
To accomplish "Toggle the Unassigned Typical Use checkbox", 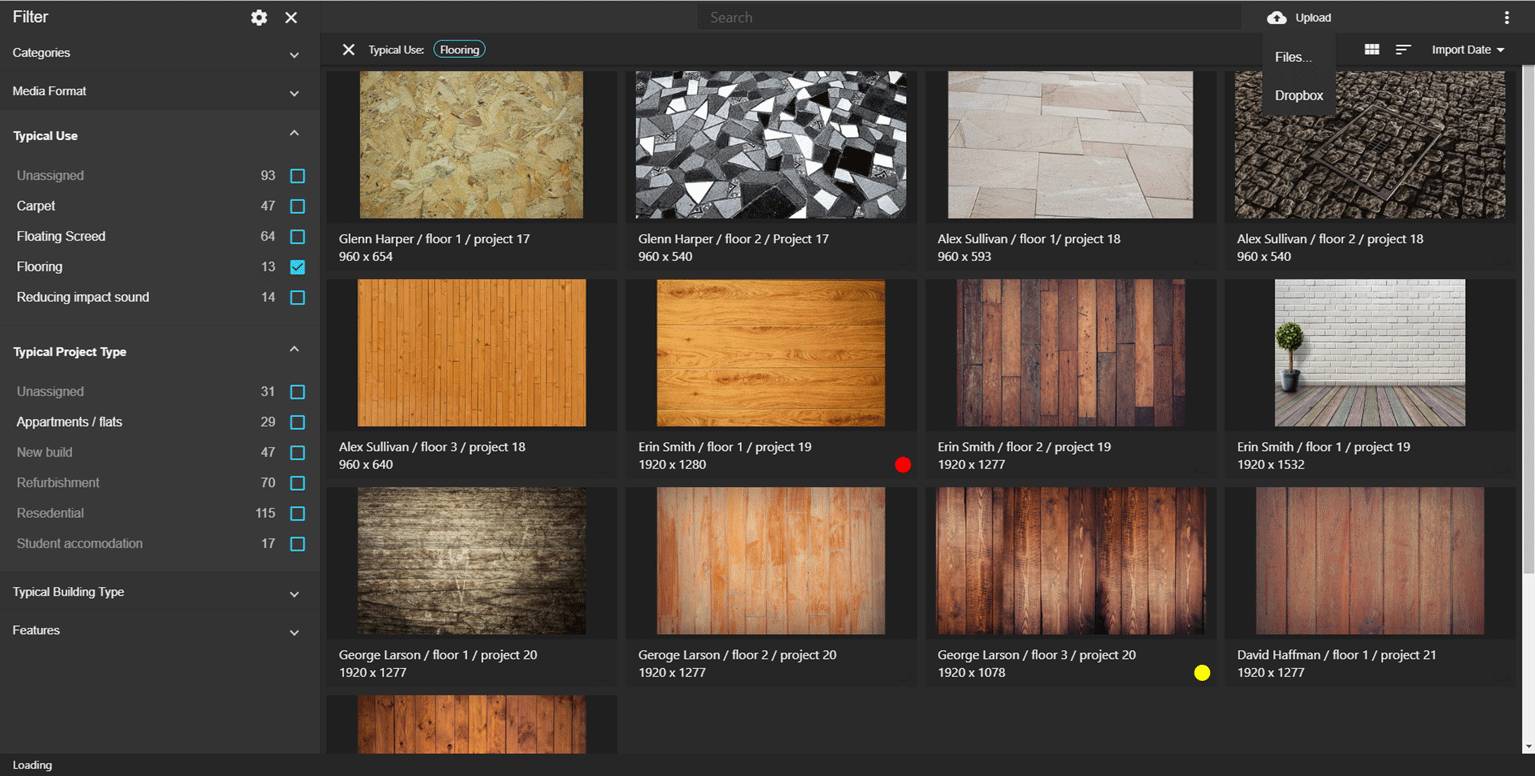I will coord(297,176).
